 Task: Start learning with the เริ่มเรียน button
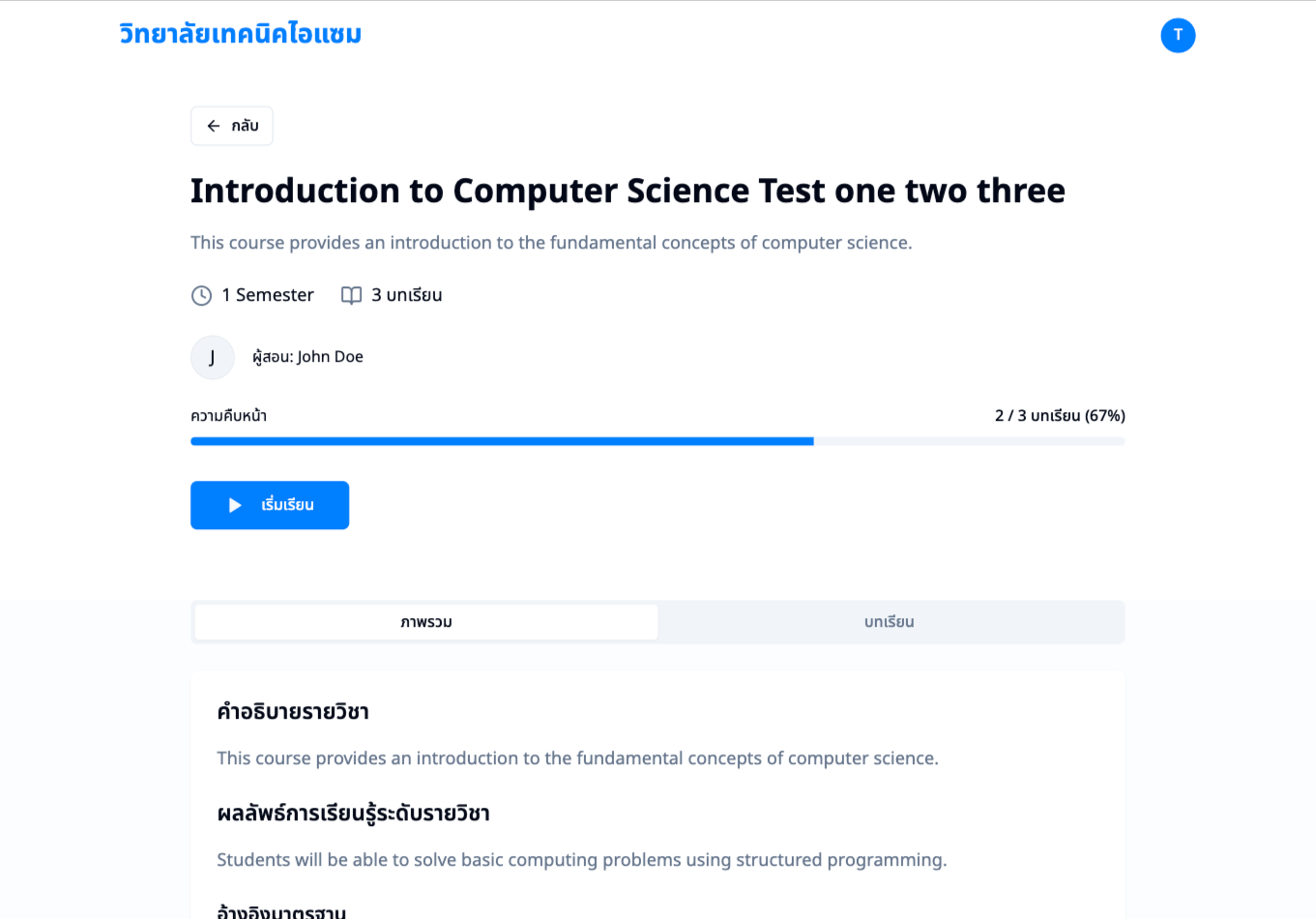[x=270, y=505]
